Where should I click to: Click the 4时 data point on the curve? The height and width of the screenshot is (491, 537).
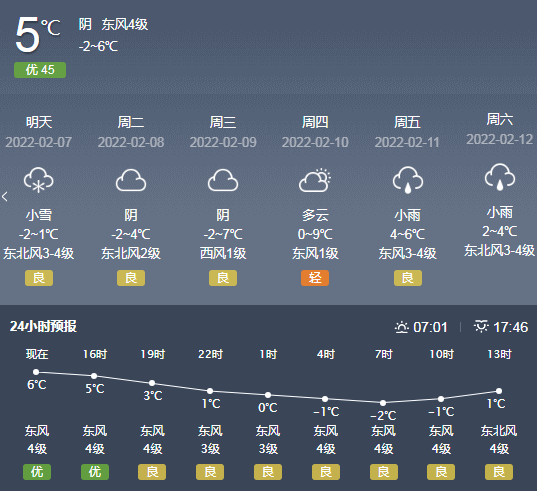(325, 399)
